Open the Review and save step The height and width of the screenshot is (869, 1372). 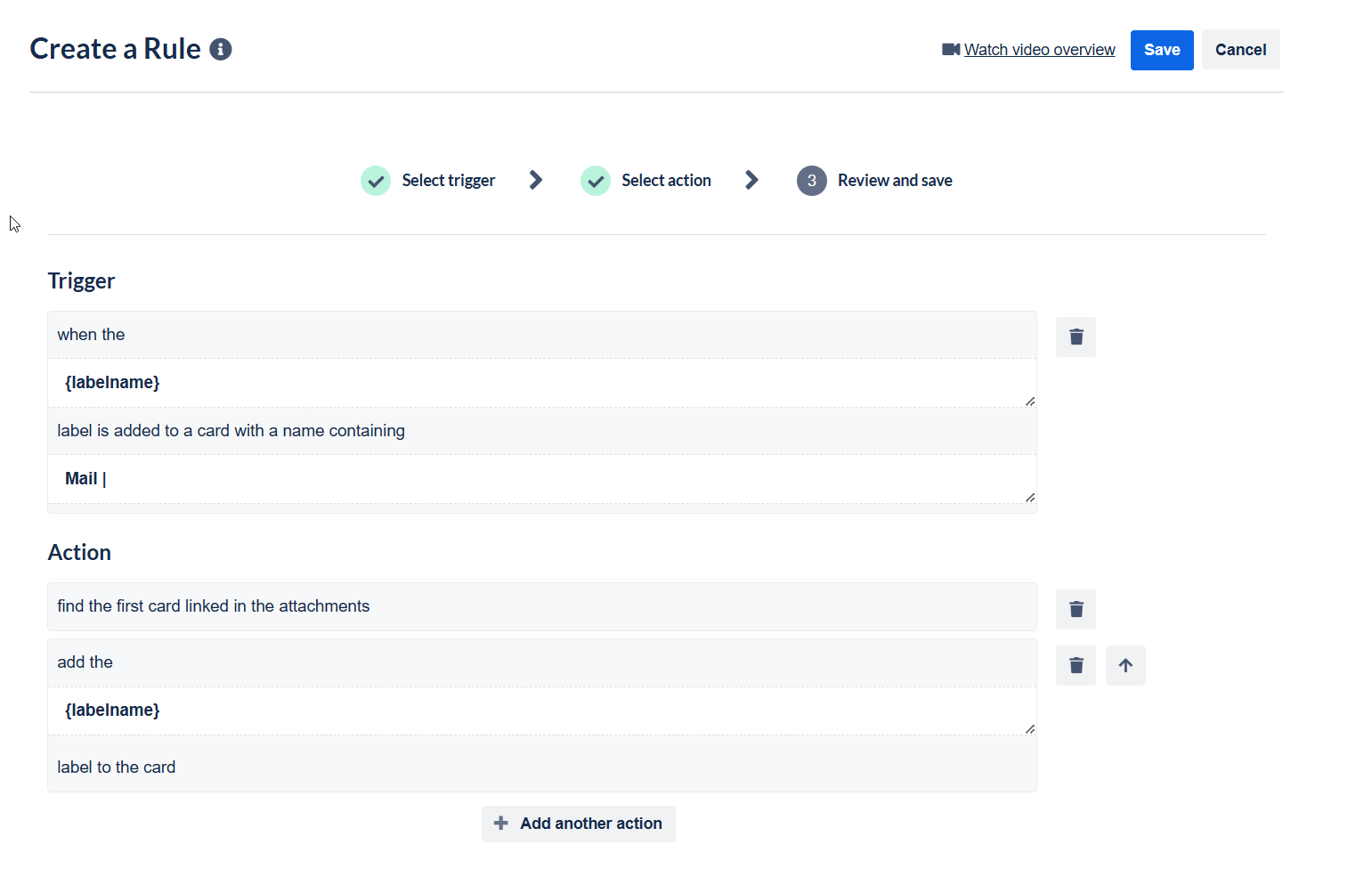point(895,181)
